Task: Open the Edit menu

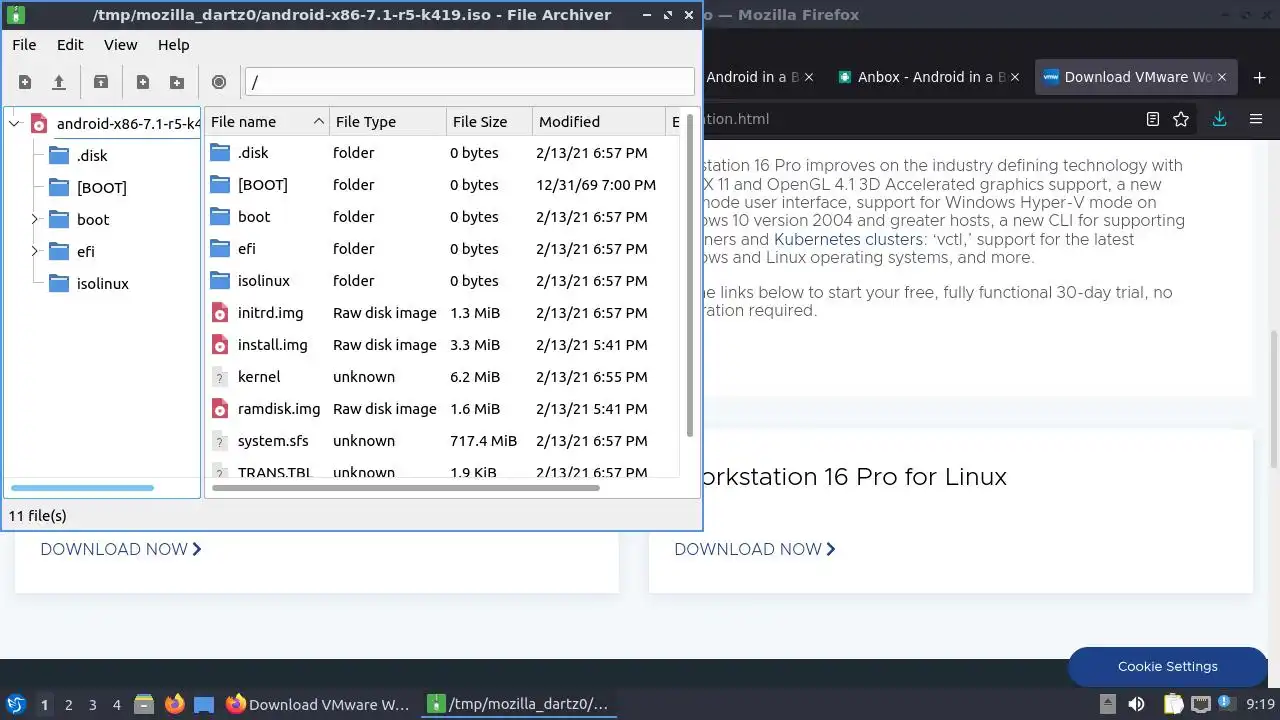Action: coord(70,45)
